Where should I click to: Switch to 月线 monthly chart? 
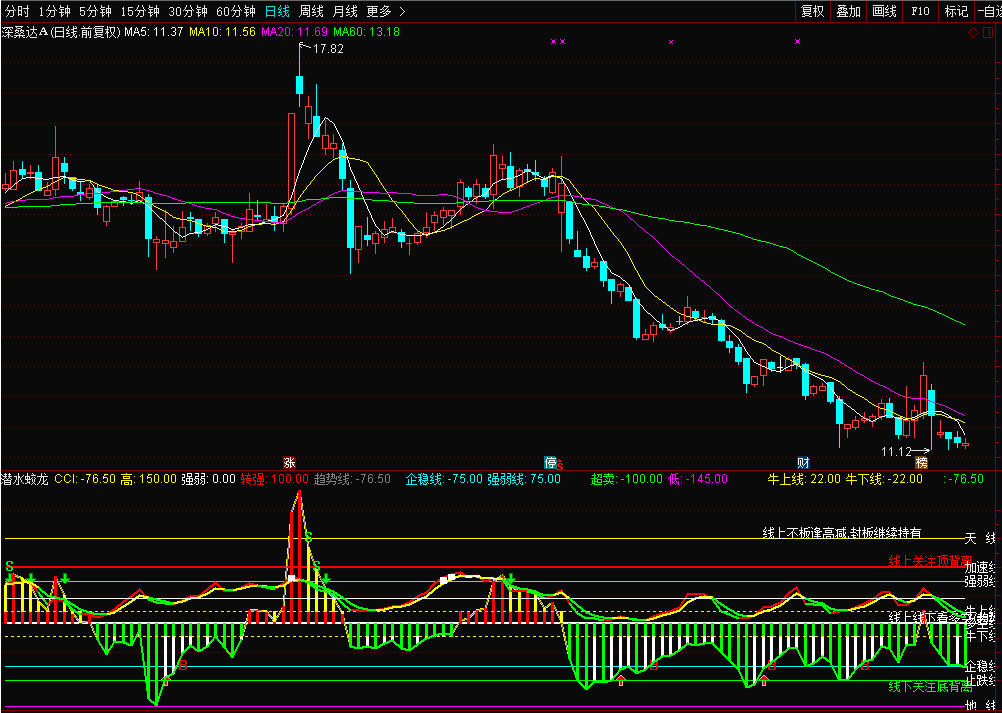pyautogui.click(x=346, y=11)
